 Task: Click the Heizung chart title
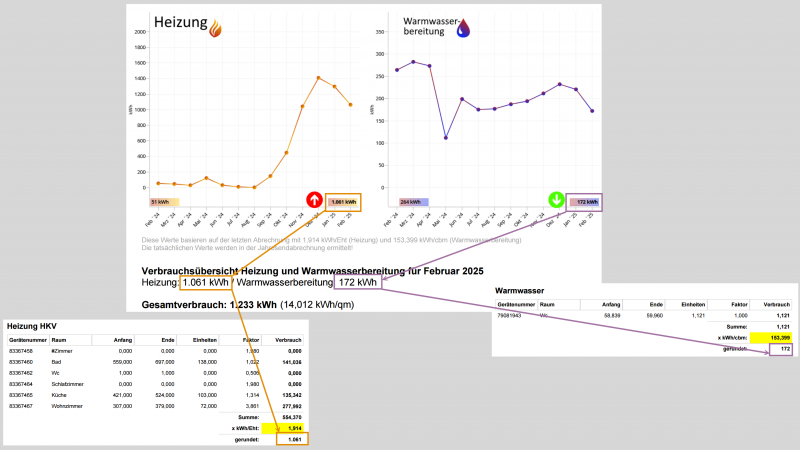(x=181, y=22)
